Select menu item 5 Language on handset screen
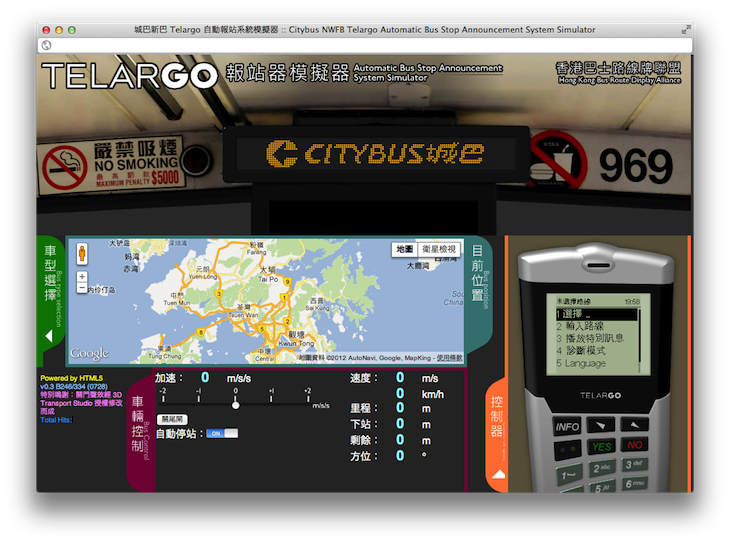The height and width of the screenshot is (543, 730). tap(581, 363)
